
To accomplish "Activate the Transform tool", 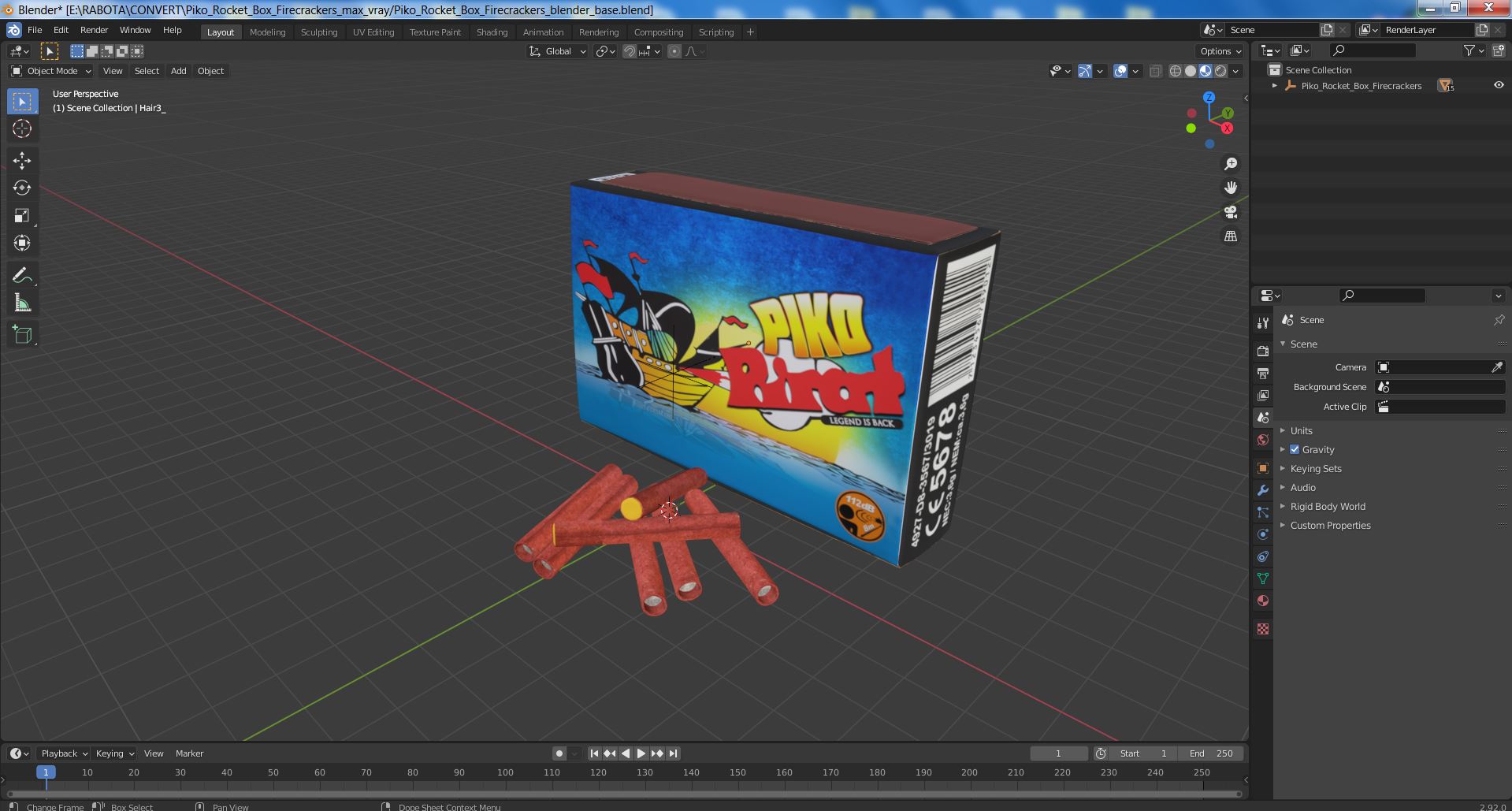I will pyautogui.click(x=22, y=244).
